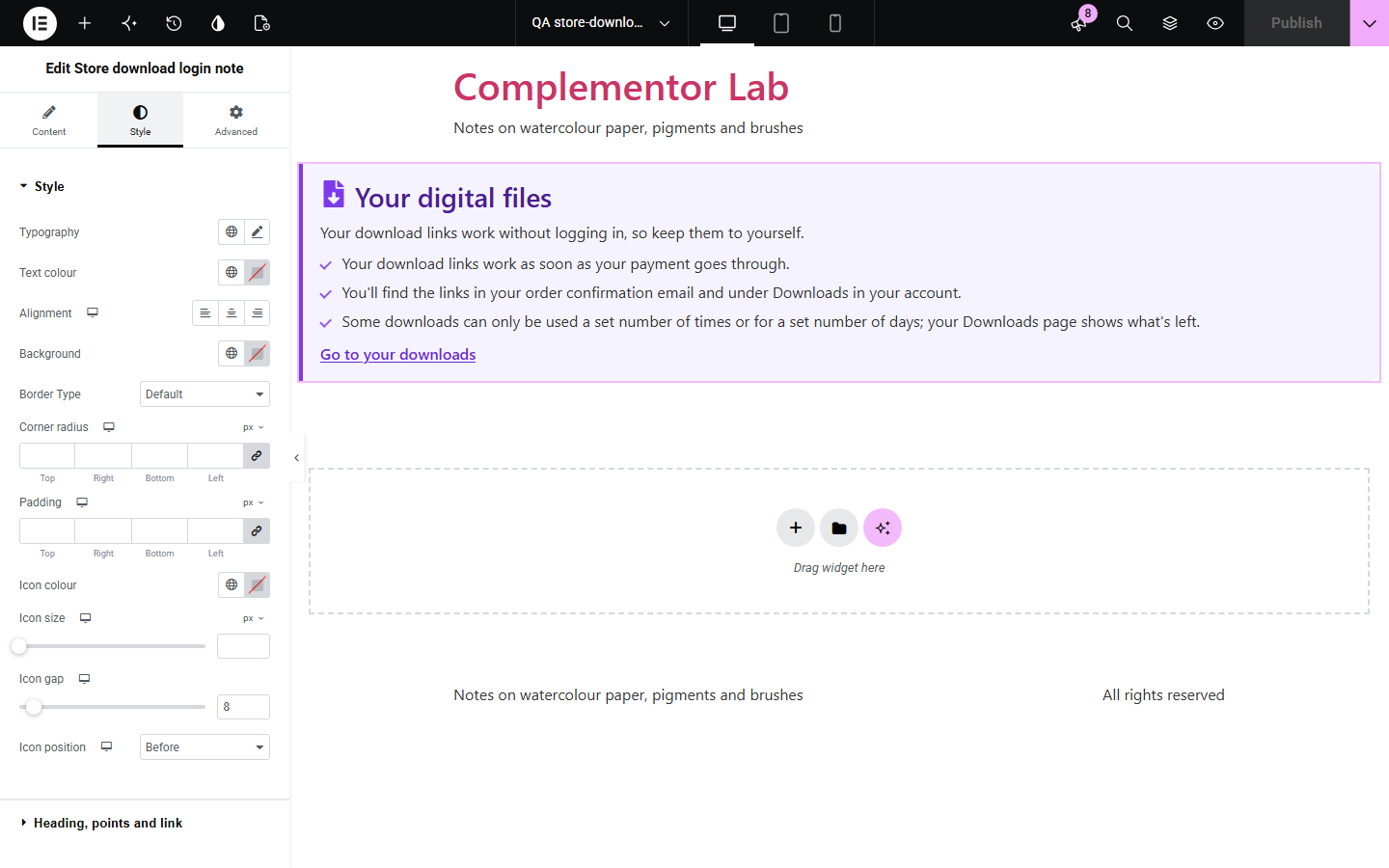Open the revision History icon

click(x=174, y=23)
